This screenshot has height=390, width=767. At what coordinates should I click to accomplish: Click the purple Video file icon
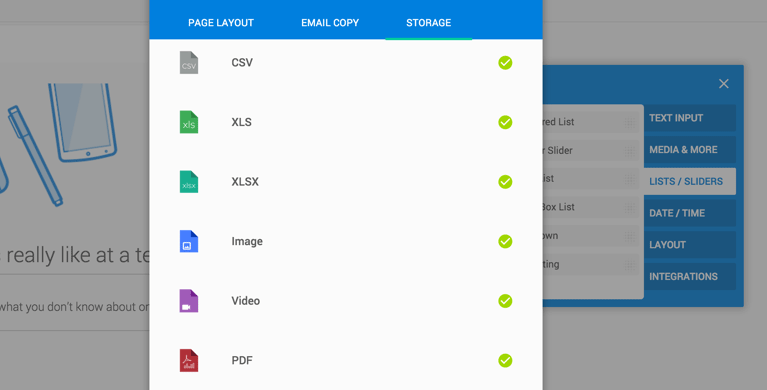tap(189, 301)
